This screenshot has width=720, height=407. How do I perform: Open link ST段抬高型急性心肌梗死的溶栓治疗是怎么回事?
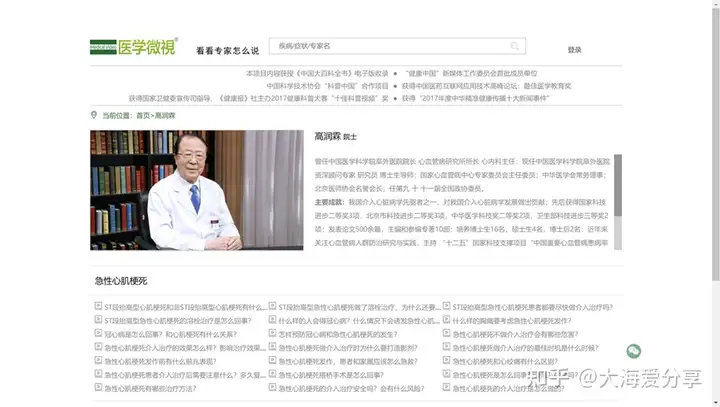[x=178, y=321]
